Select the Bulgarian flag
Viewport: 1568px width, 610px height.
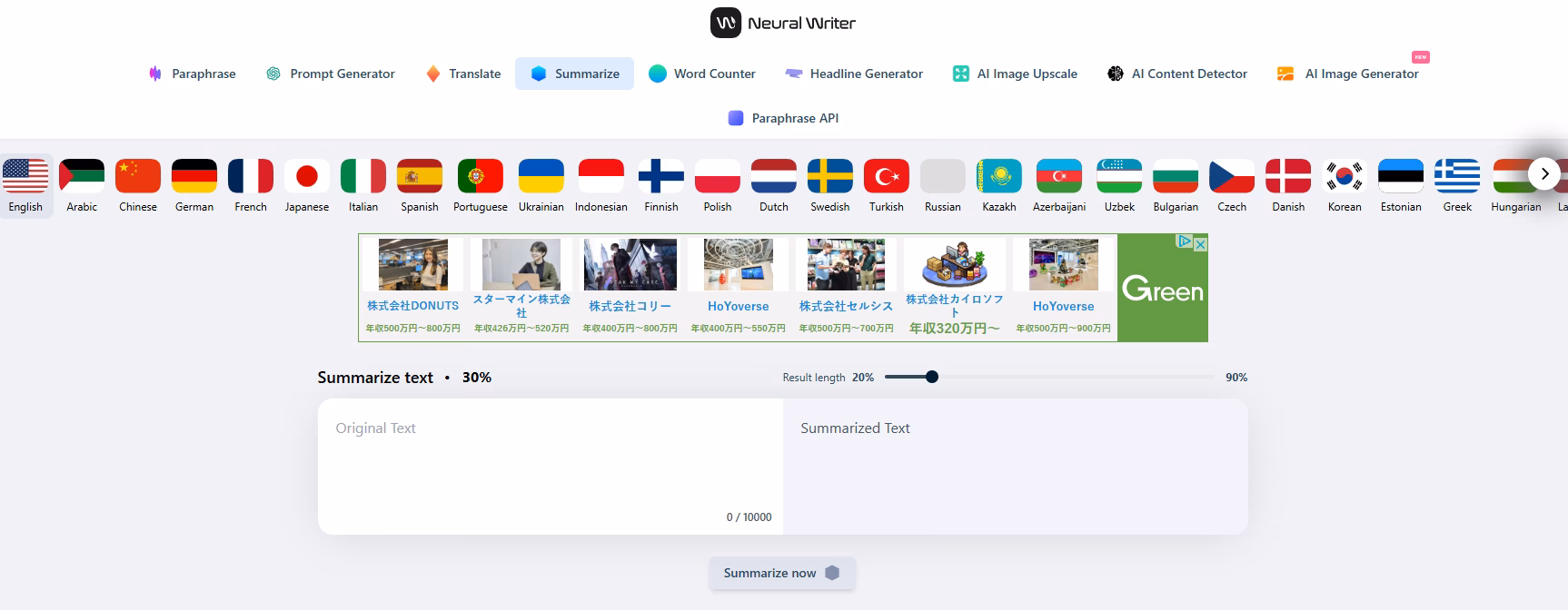tap(1176, 176)
